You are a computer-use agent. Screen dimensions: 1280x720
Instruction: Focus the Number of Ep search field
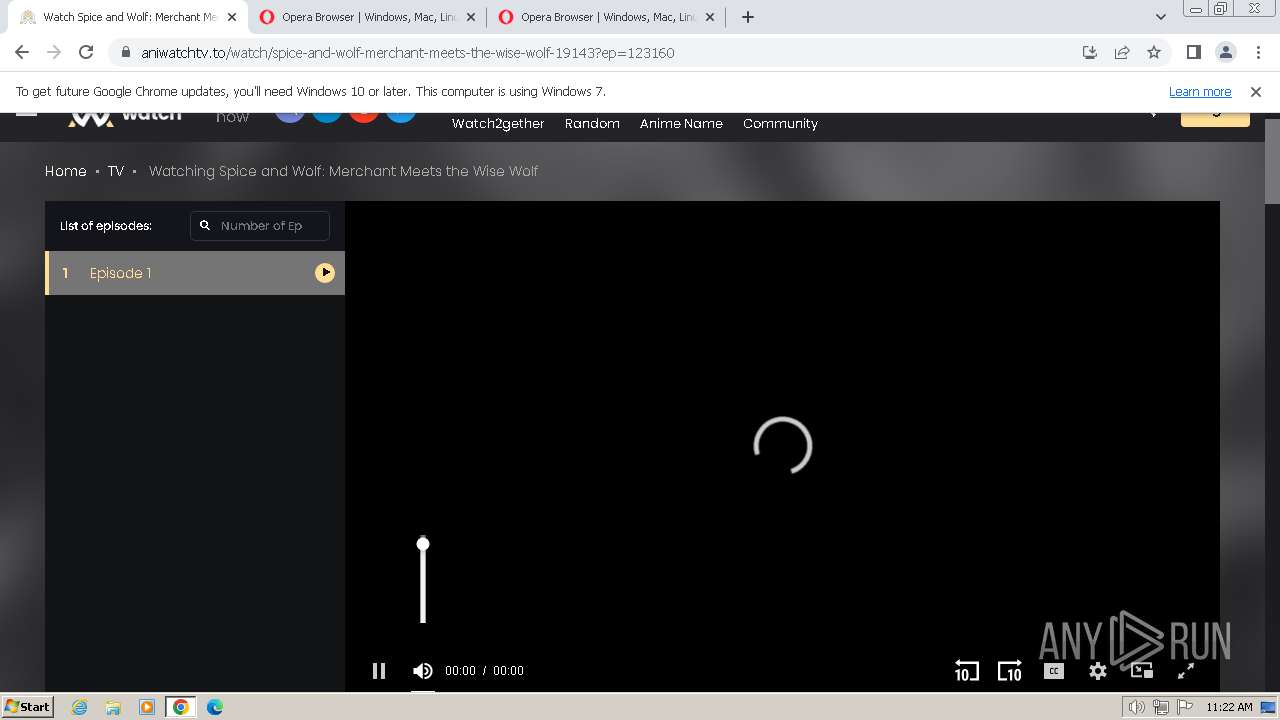point(260,226)
